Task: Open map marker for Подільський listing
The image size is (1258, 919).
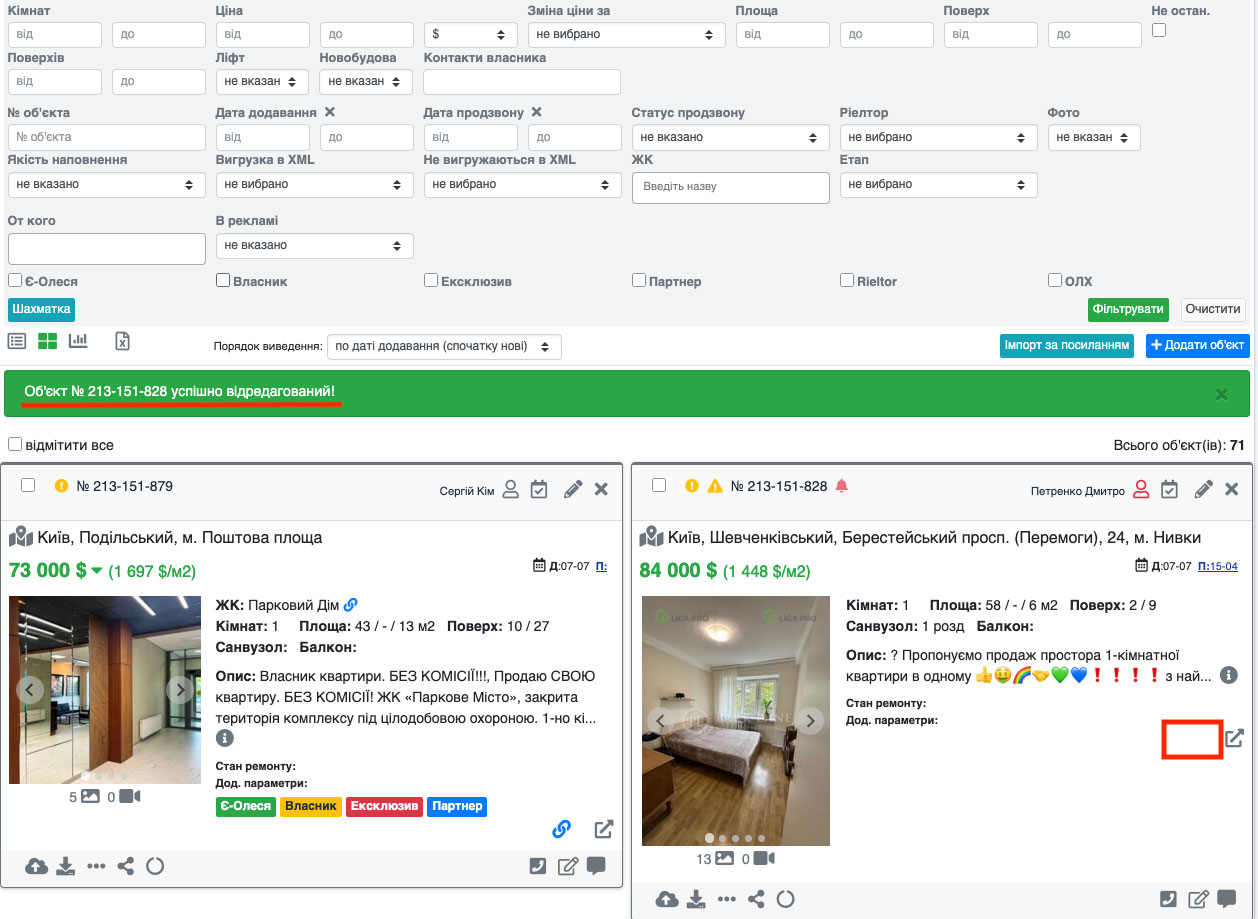Action: (x=21, y=537)
